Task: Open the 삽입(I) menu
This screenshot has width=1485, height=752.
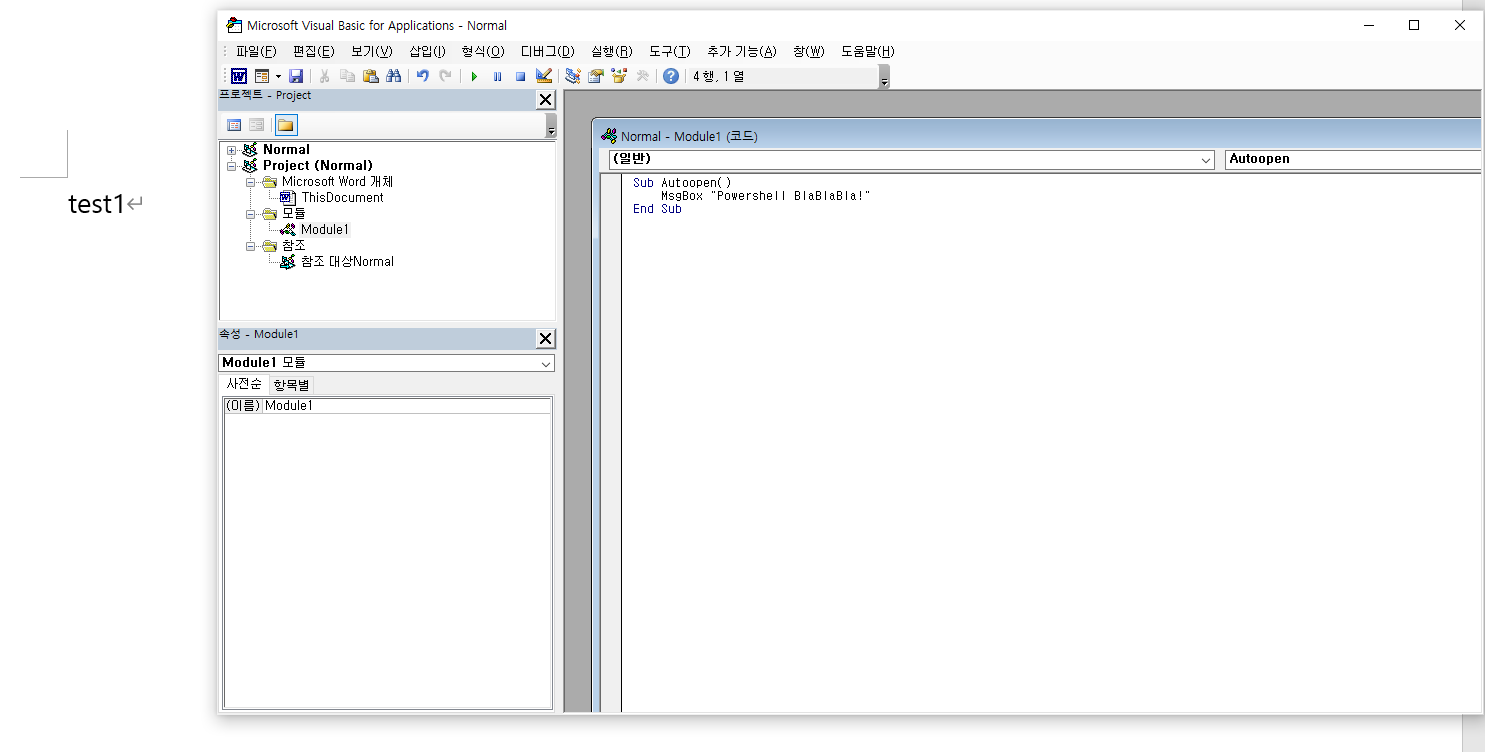Action: coord(427,51)
